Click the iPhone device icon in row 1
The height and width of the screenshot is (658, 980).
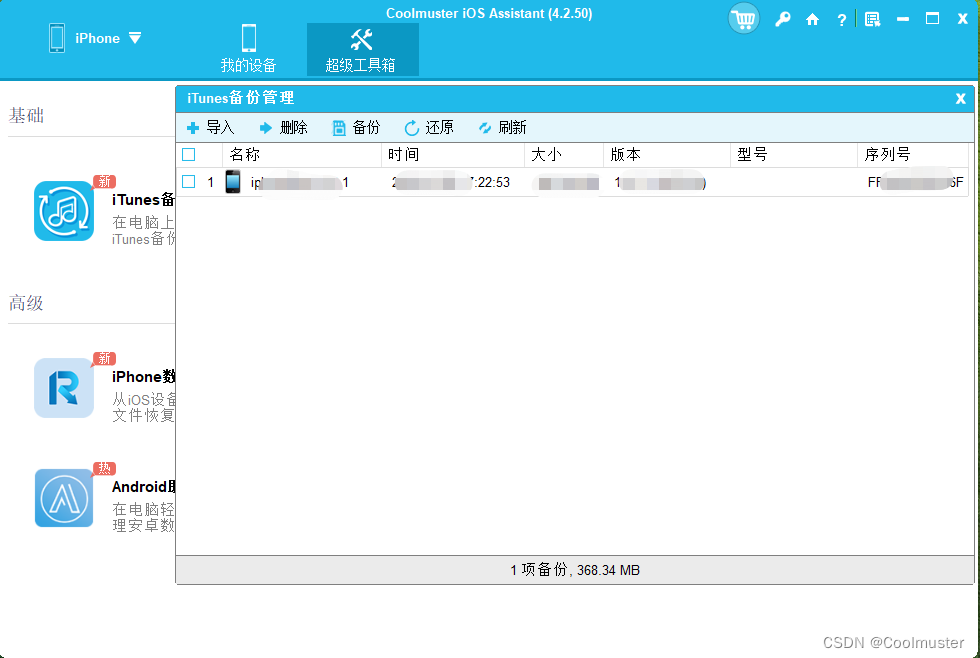[x=233, y=182]
